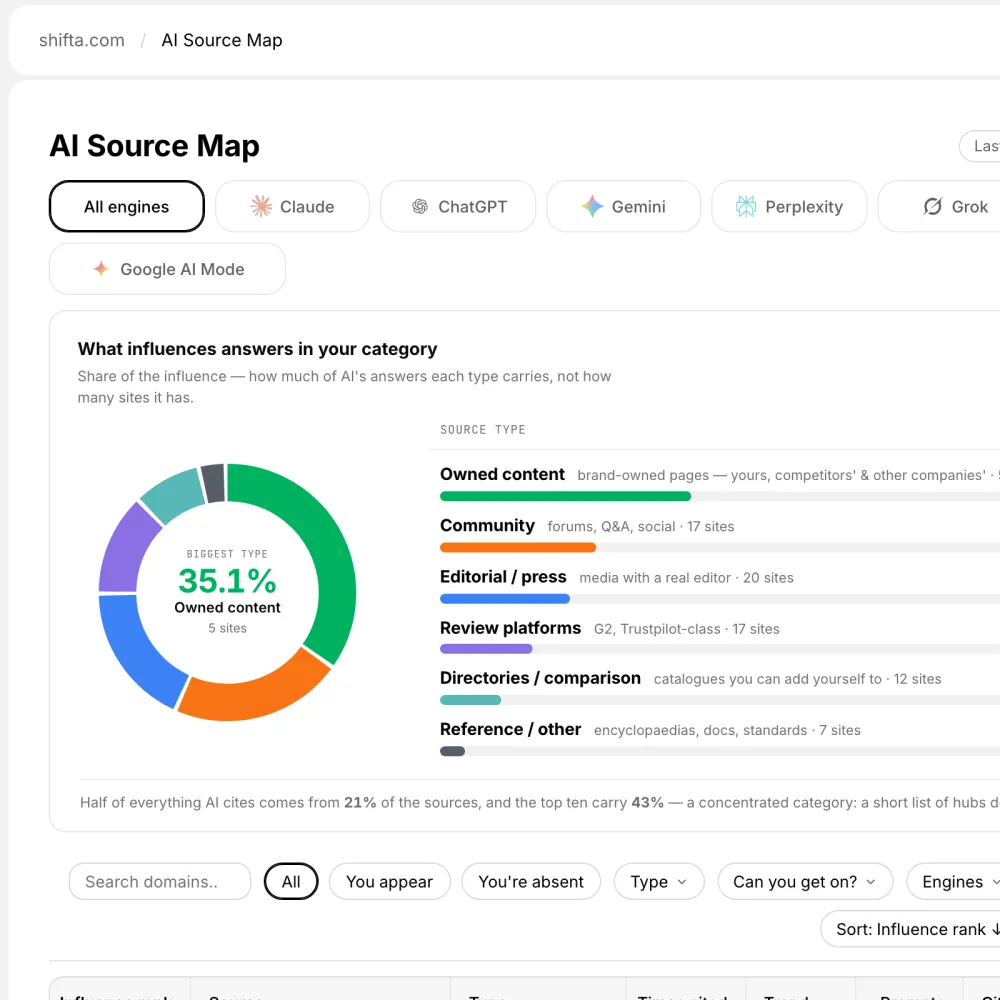This screenshot has height=1000, width=1000.
Task: Click the ChatGPT logo icon
Action: tap(420, 207)
